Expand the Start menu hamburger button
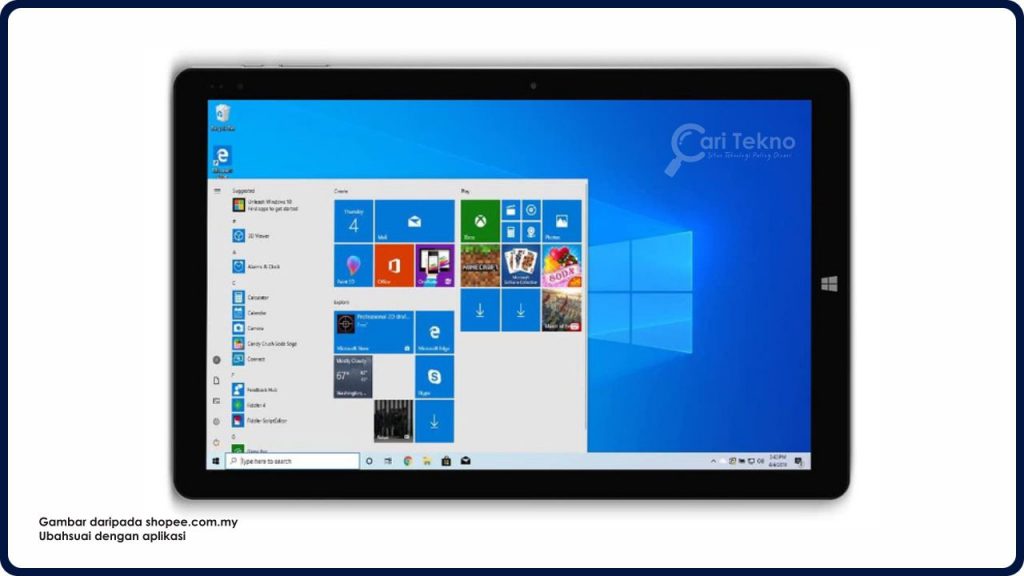This screenshot has width=1024, height=576. pos(217,190)
